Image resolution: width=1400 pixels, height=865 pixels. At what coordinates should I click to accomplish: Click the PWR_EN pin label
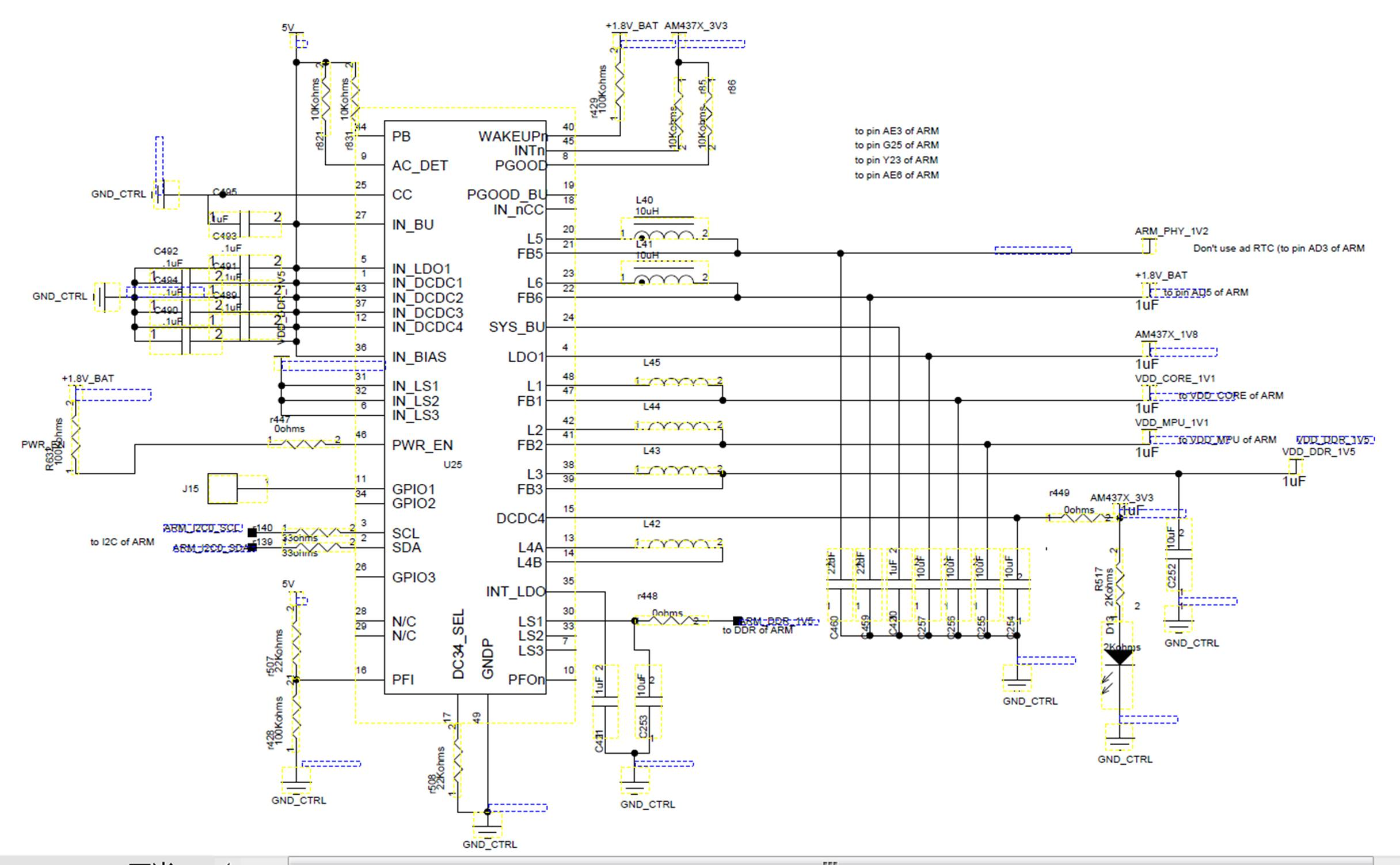click(423, 445)
